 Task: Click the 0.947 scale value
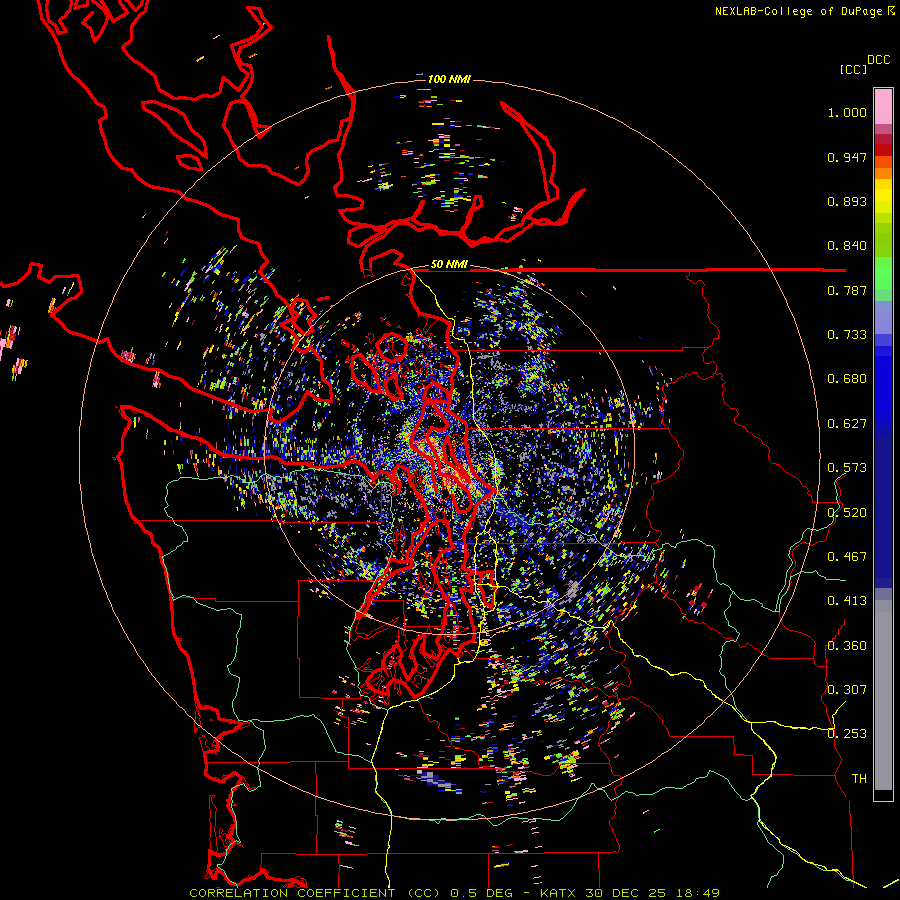[847, 157]
